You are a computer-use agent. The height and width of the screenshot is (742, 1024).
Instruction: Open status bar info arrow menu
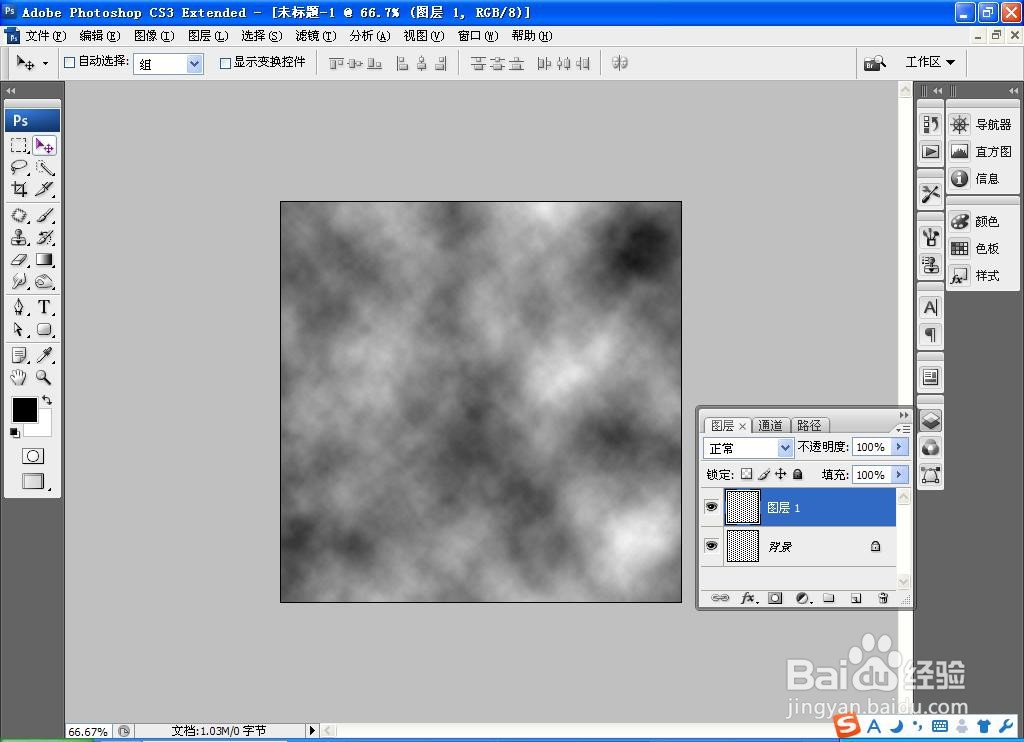point(312,730)
